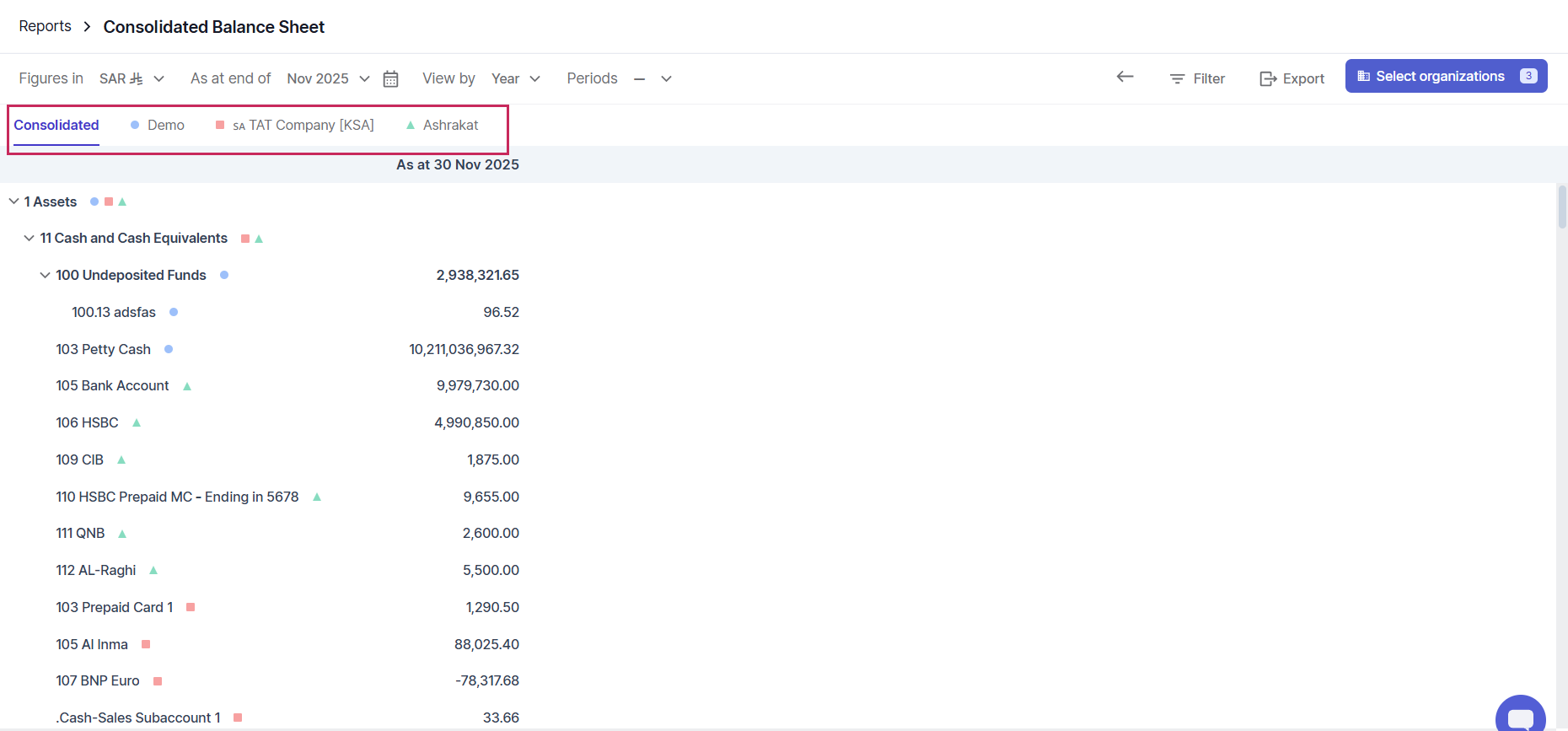Click the Select organizations button
The width and height of the screenshot is (1568, 731).
point(1446,76)
